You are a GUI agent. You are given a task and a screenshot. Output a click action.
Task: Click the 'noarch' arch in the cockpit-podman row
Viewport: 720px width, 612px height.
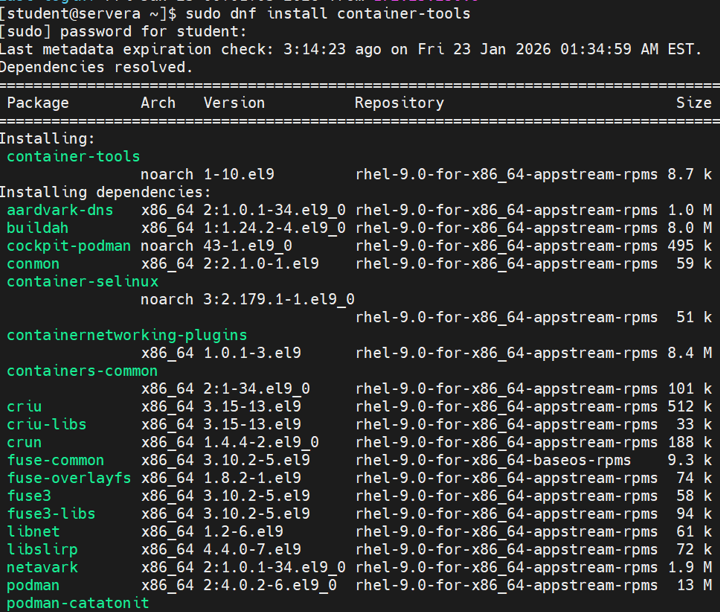coord(167,246)
